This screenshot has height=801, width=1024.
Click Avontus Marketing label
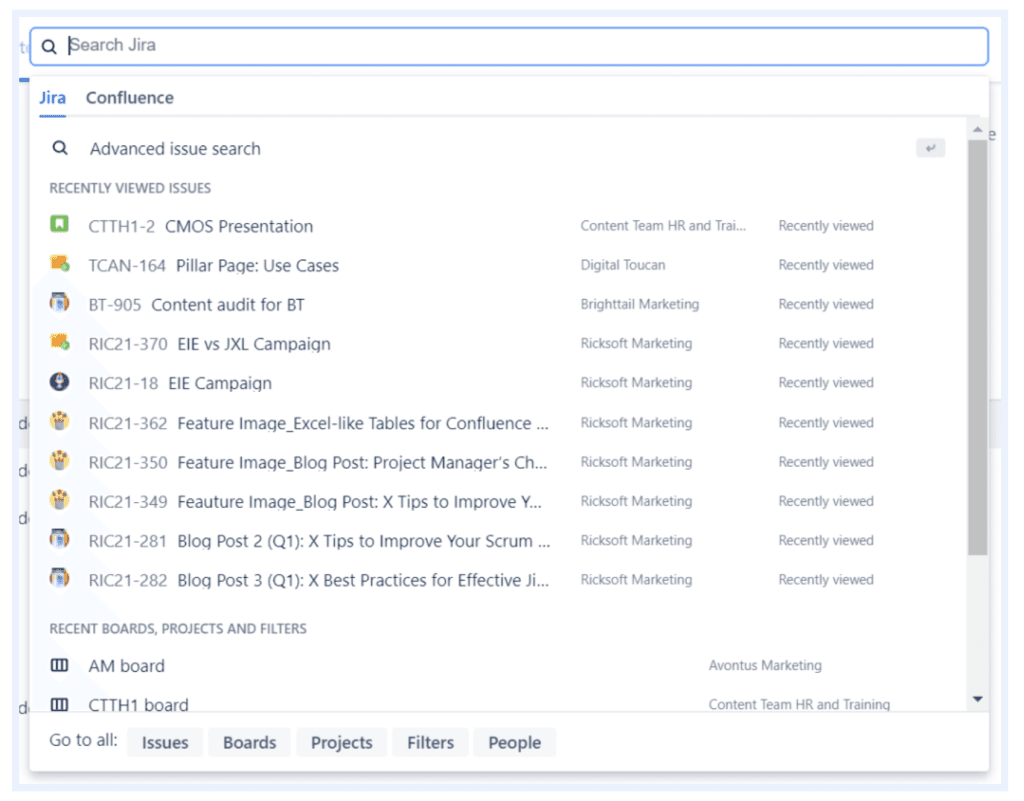[765, 665]
